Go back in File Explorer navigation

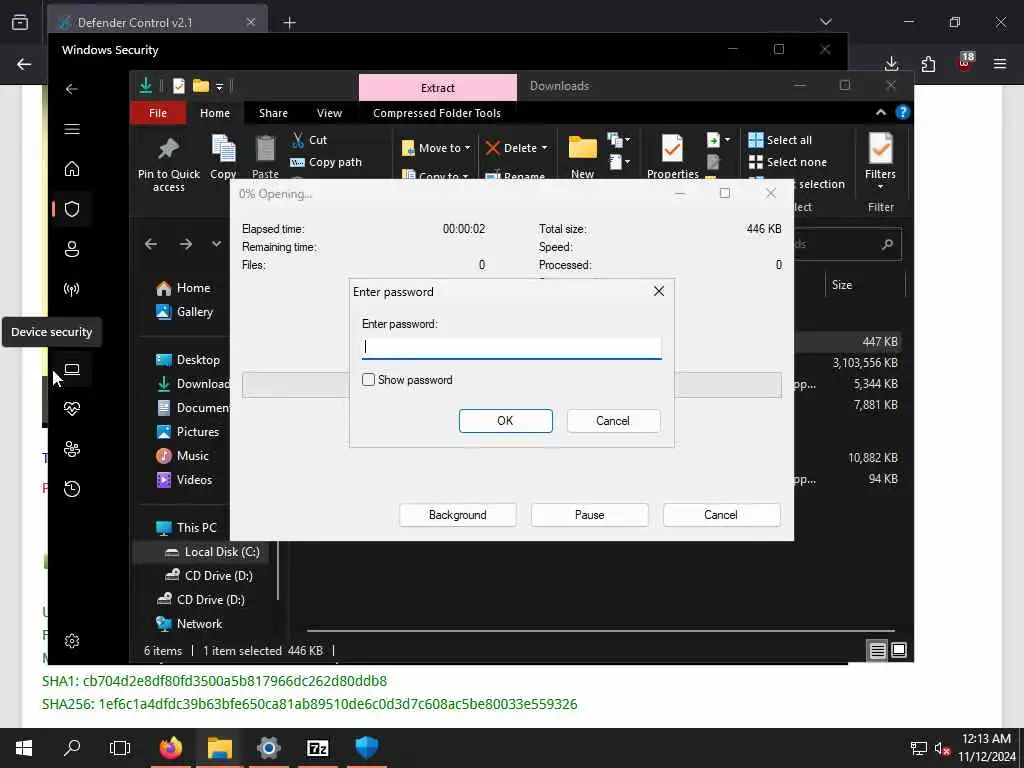click(151, 244)
